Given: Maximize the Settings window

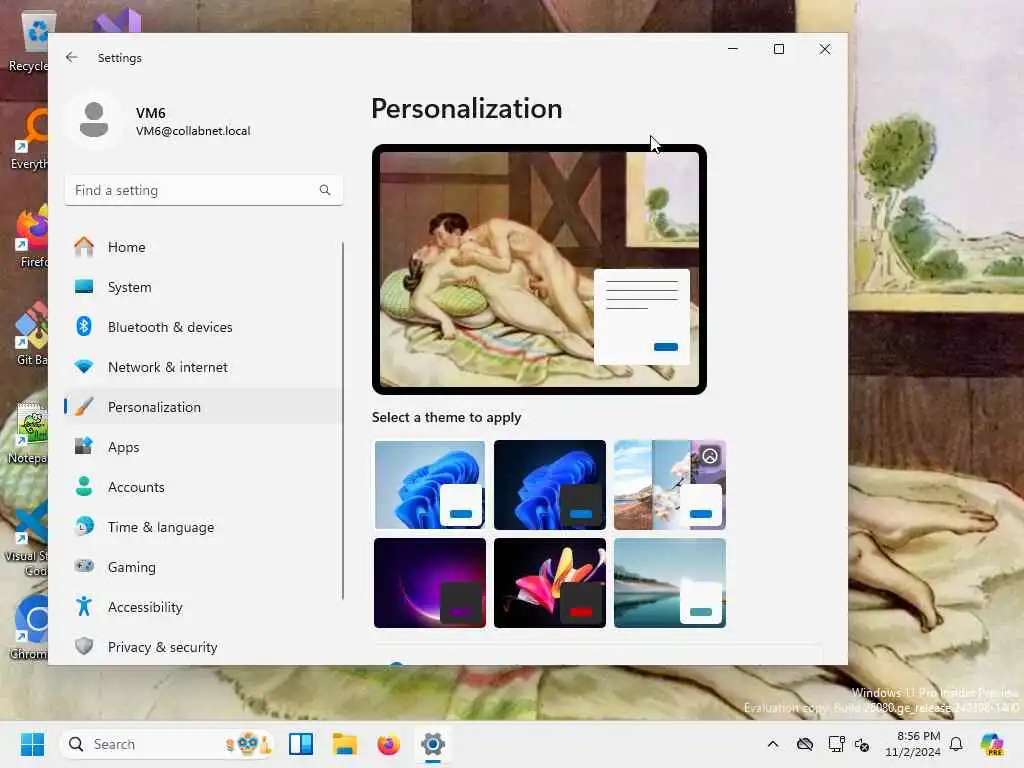Looking at the screenshot, I should point(778,49).
